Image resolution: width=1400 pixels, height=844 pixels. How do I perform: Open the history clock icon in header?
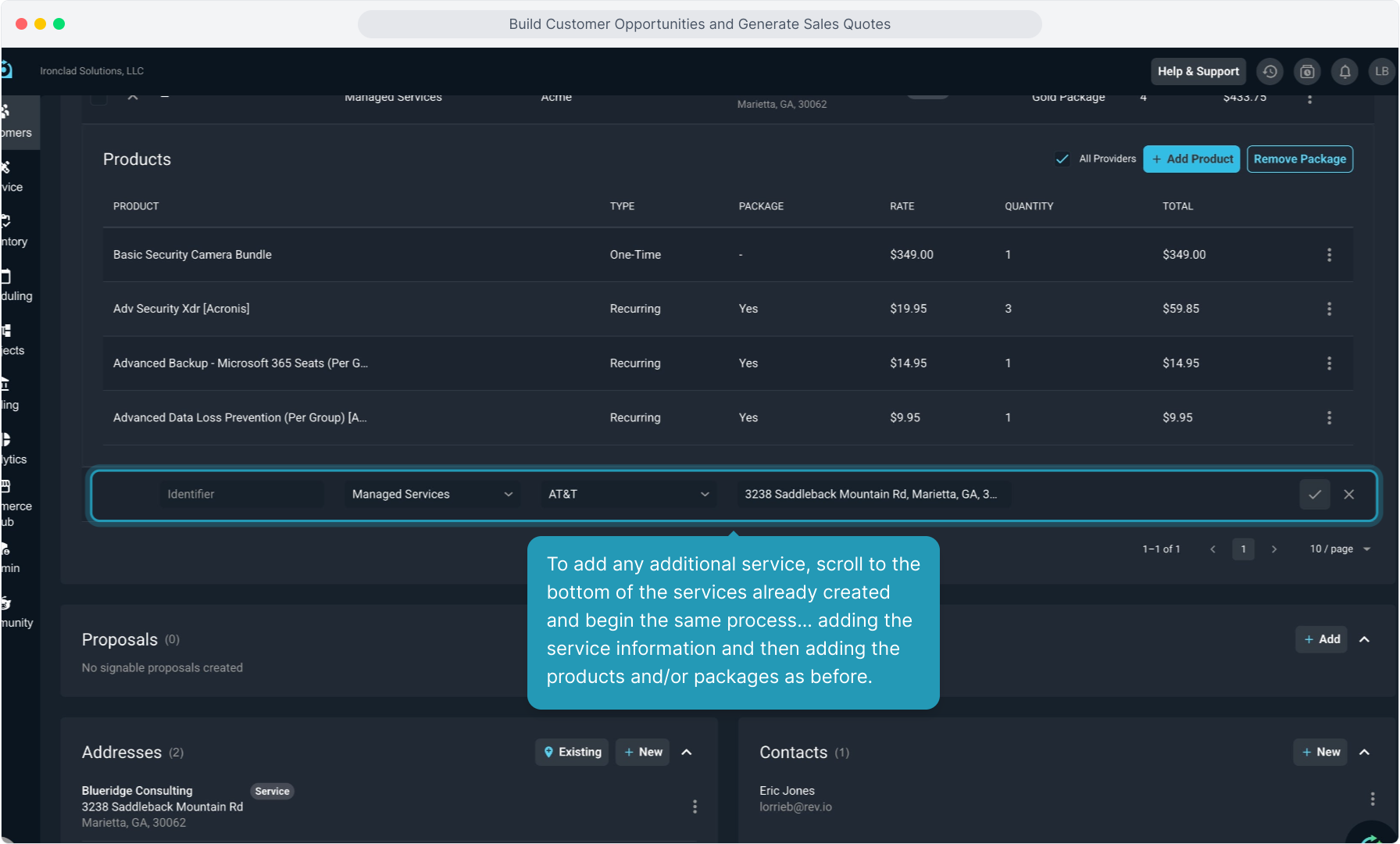pos(1270,72)
